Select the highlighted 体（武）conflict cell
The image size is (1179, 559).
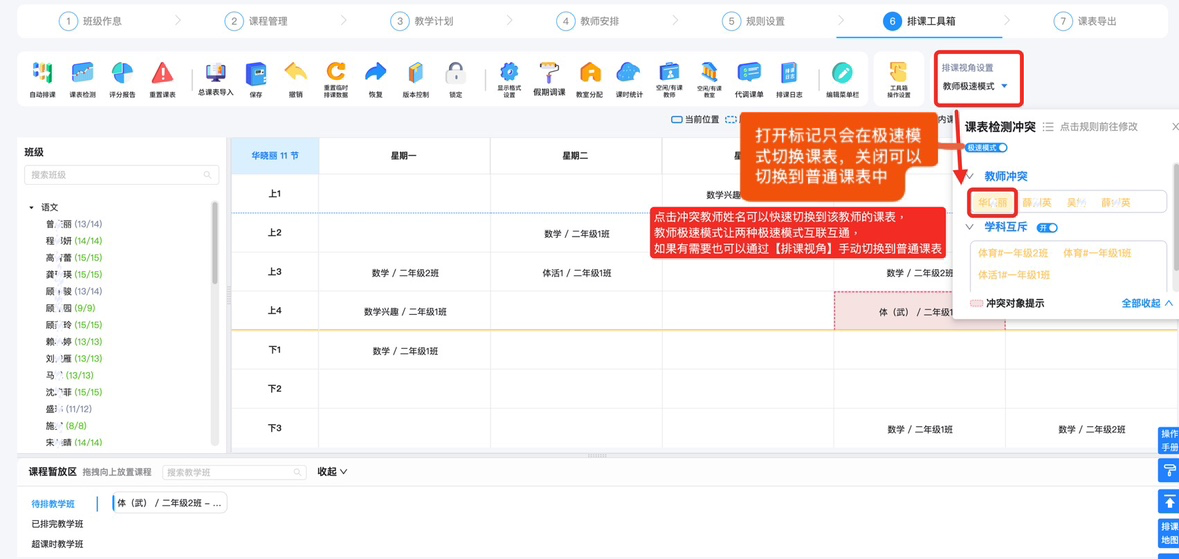pos(919,311)
